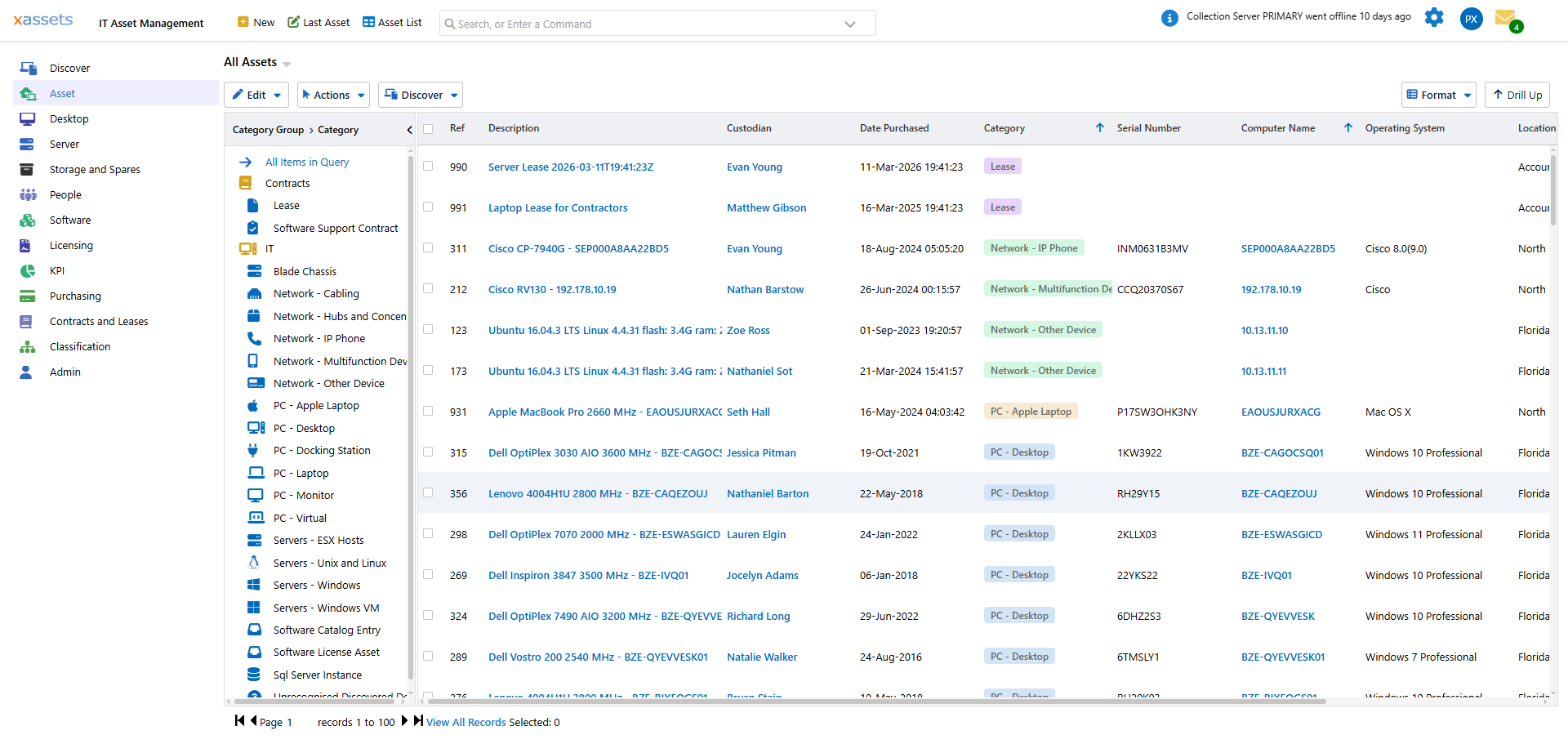Open the KPI section icon
The height and width of the screenshot is (744, 1568).
pyautogui.click(x=28, y=270)
